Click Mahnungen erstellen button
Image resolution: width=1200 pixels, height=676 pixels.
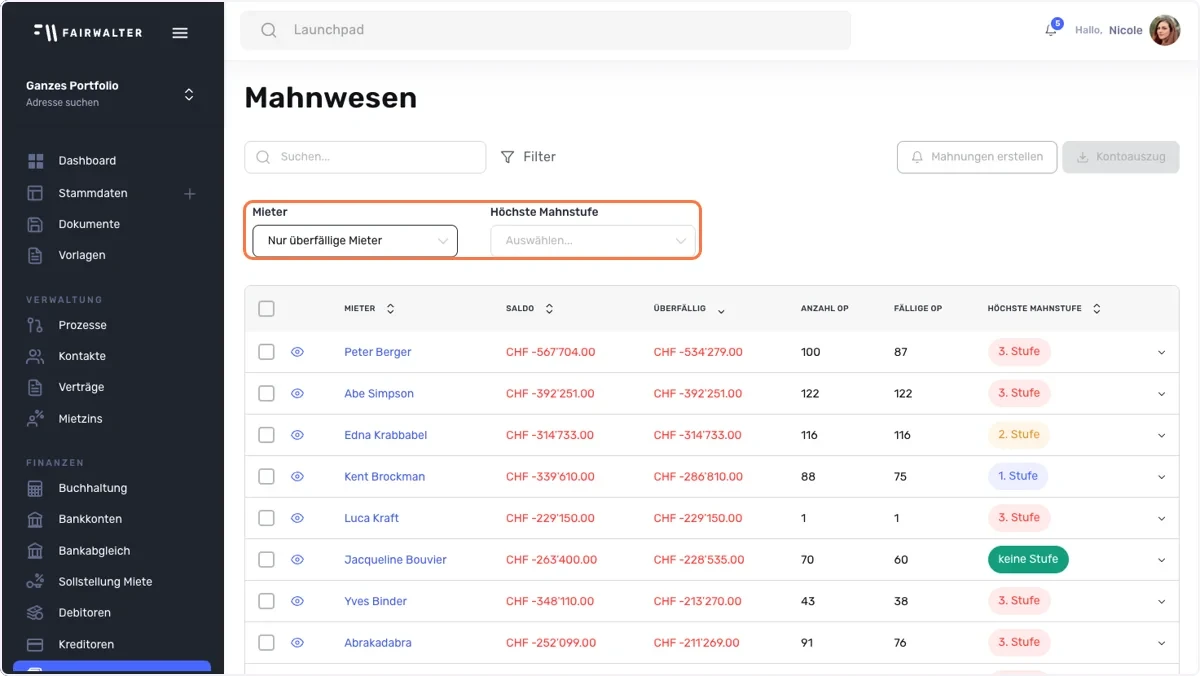coord(977,157)
